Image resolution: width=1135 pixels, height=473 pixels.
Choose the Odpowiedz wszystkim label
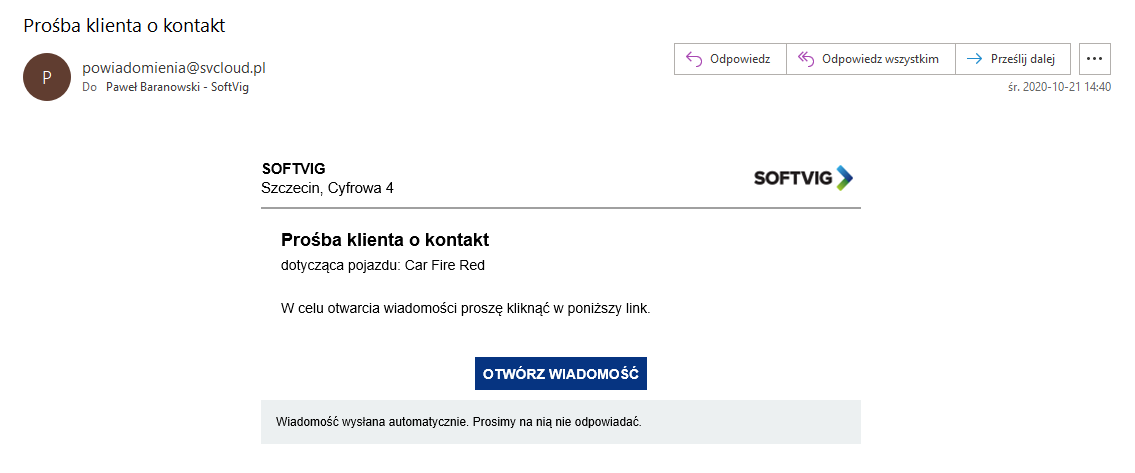pos(880,59)
